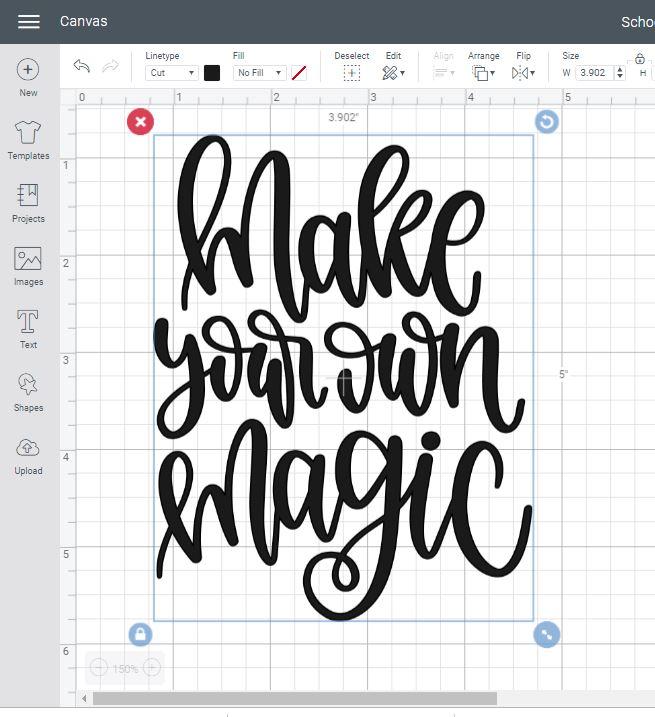Viewport: 655px width, 717px height.
Task: Toggle the blue lock handle on selection
Action: 140,634
